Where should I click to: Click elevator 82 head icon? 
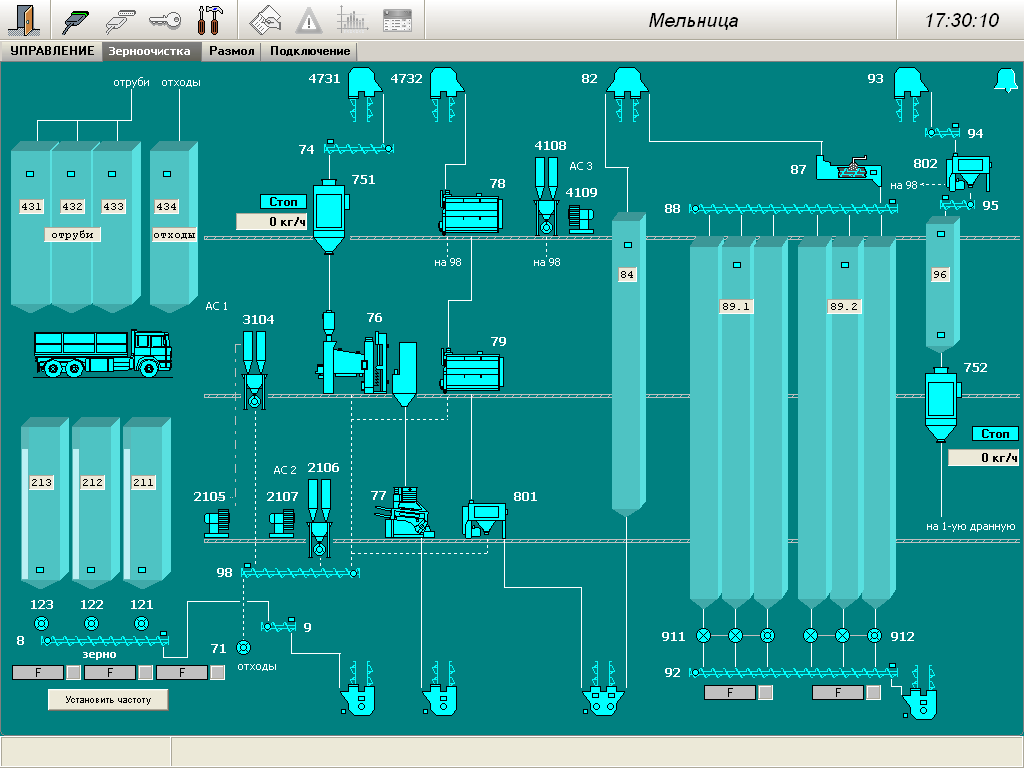click(x=626, y=82)
